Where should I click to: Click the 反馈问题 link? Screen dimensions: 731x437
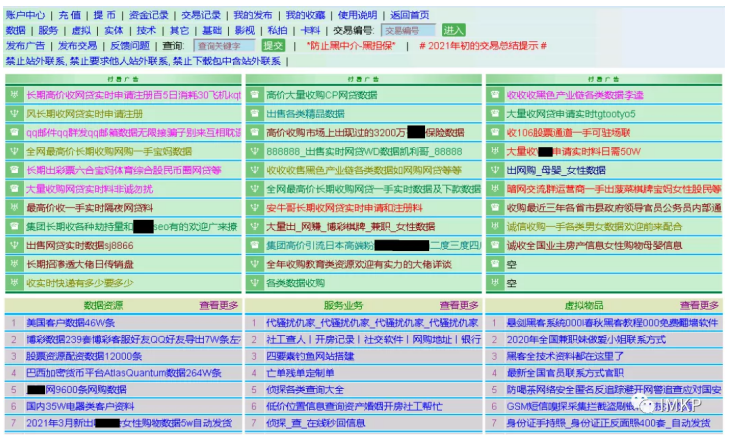pos(130,46)
